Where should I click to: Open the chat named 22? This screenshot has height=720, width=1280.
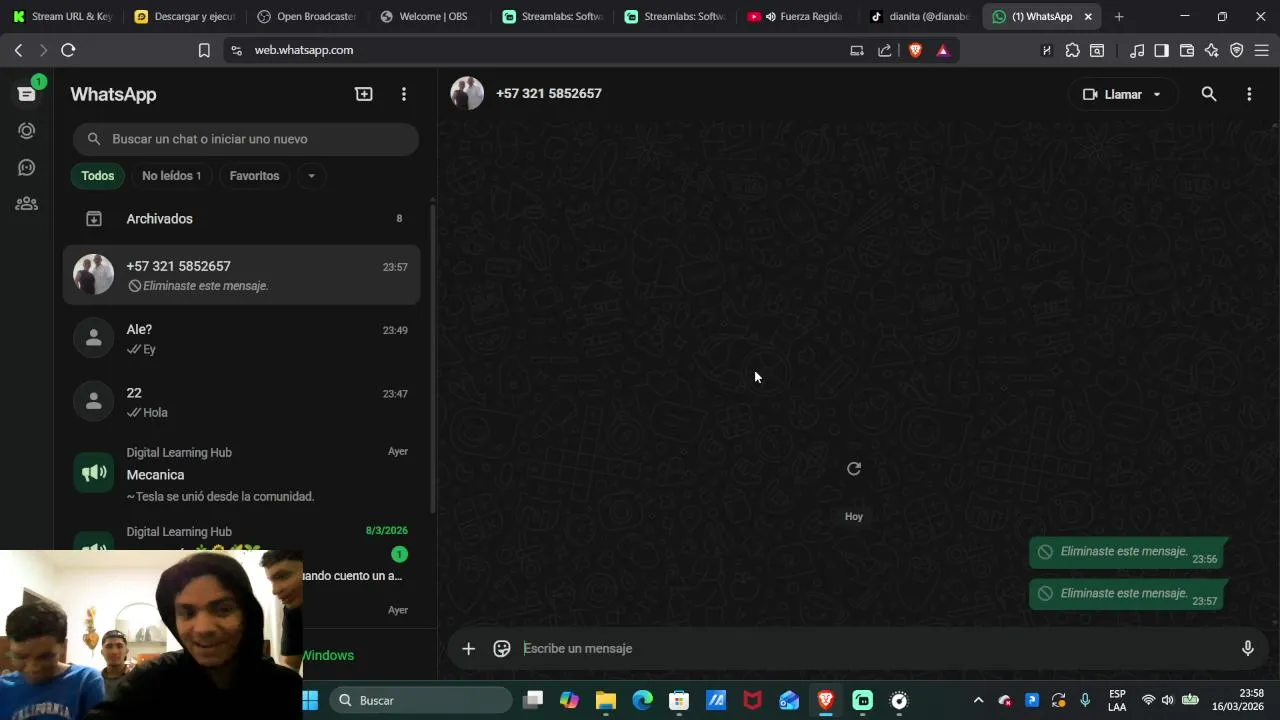click(x=241, y=402)
